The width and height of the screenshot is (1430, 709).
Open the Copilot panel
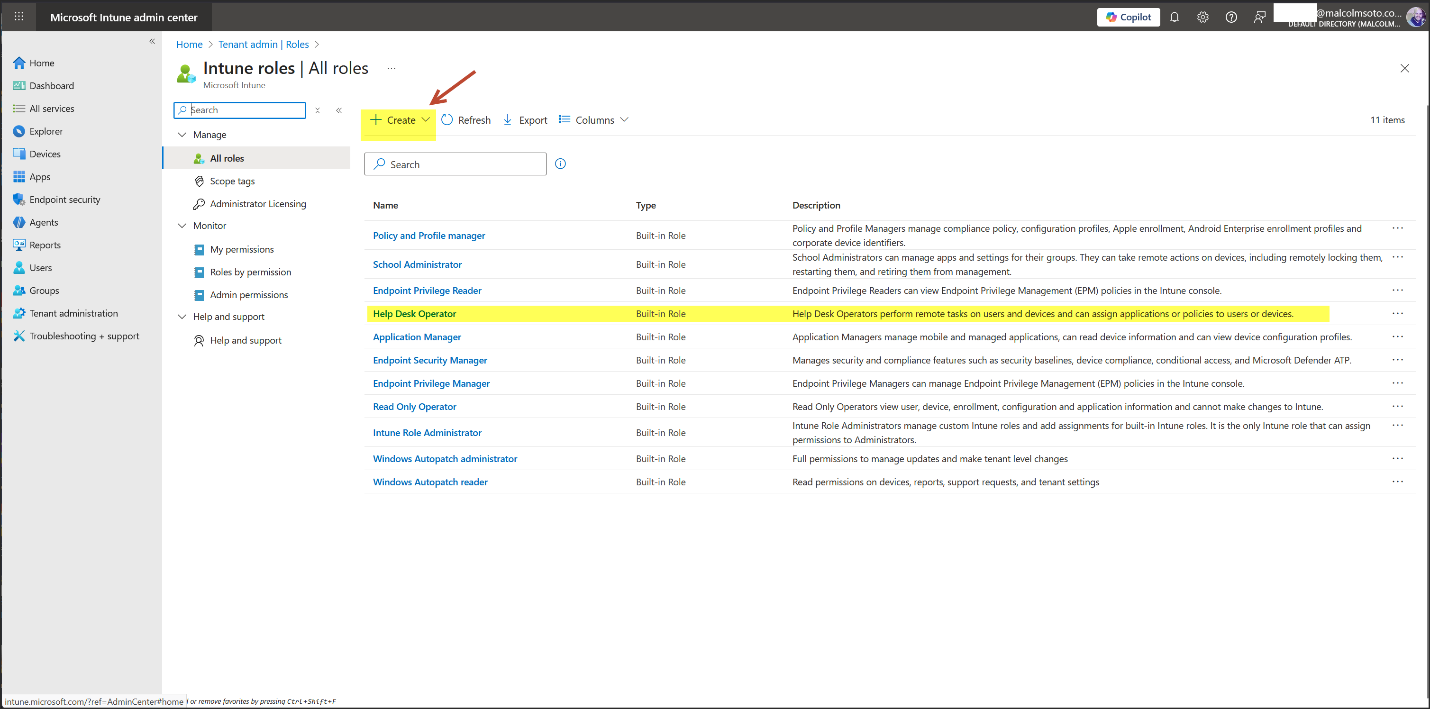pos(1128,17)
